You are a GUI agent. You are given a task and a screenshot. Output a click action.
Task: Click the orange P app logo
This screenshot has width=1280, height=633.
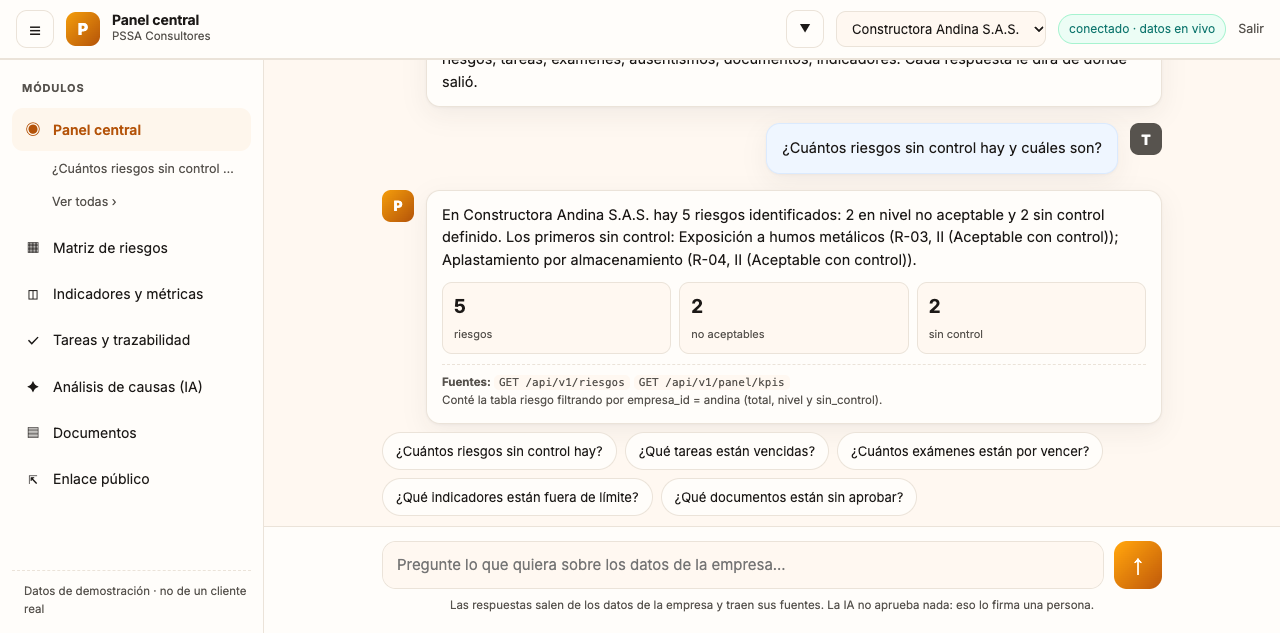point(83,29)
